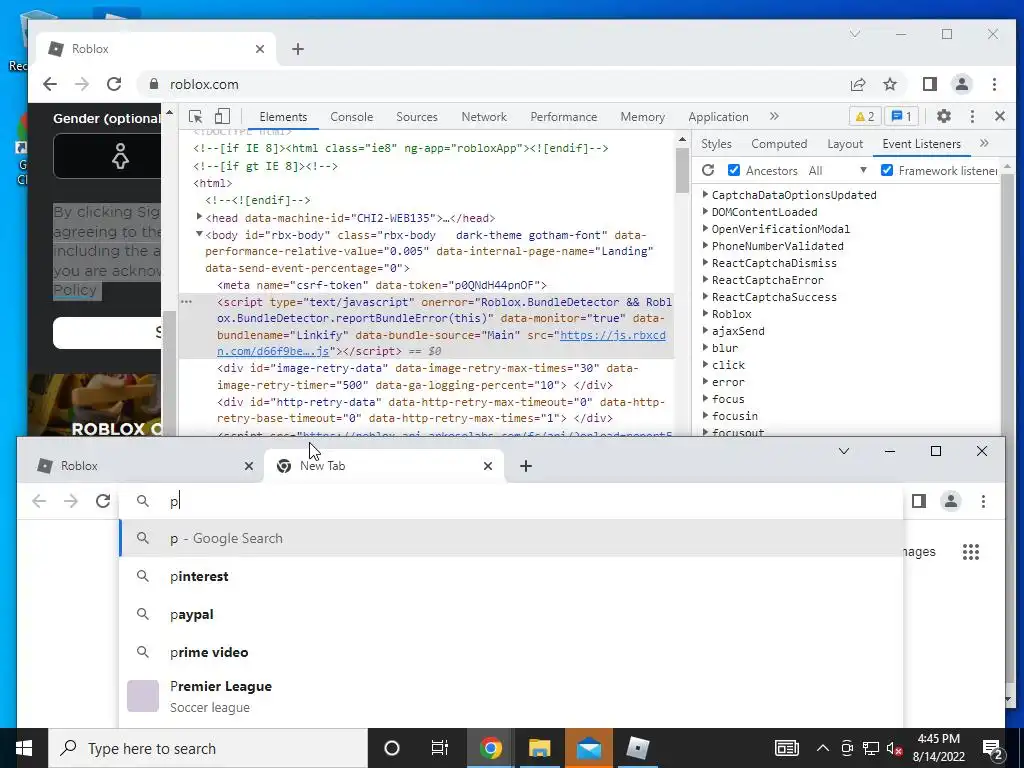
Task: Select the paypal search suggestion
Action: [512, 614]
